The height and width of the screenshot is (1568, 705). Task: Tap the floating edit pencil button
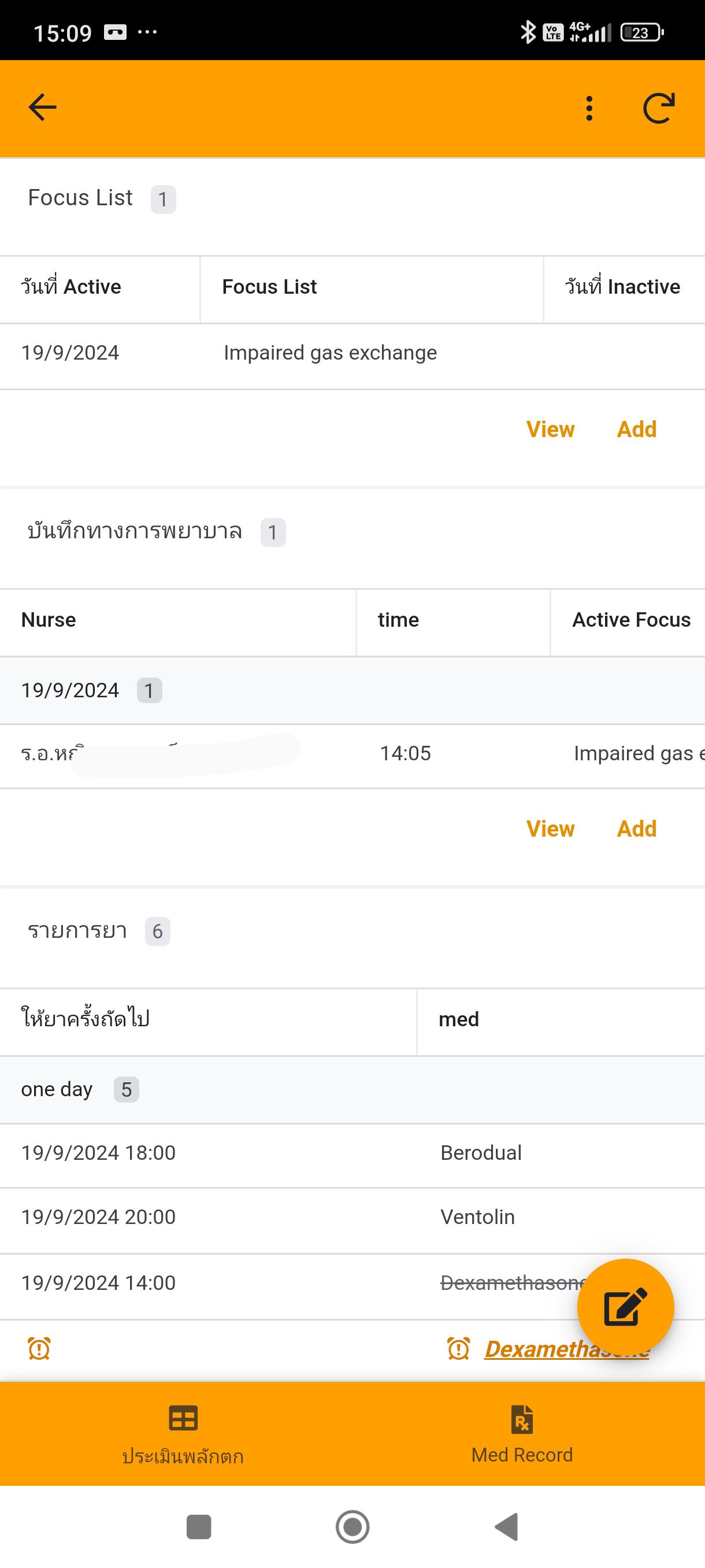[x=625, y=1307]
